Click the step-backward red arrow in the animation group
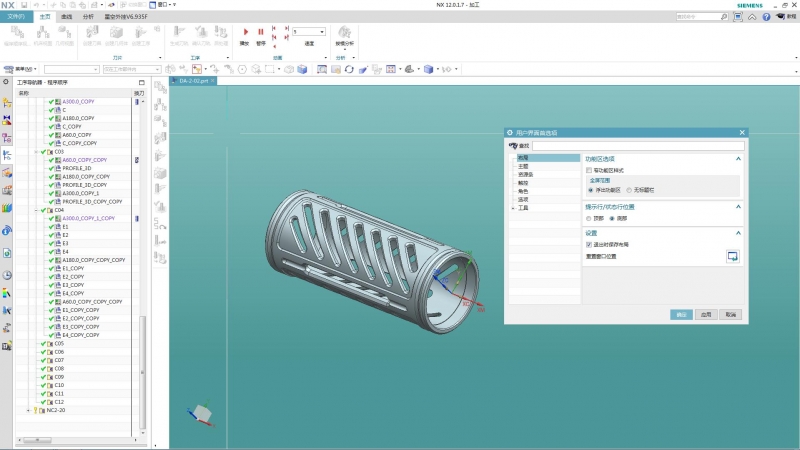 click(x=274, y=29)
